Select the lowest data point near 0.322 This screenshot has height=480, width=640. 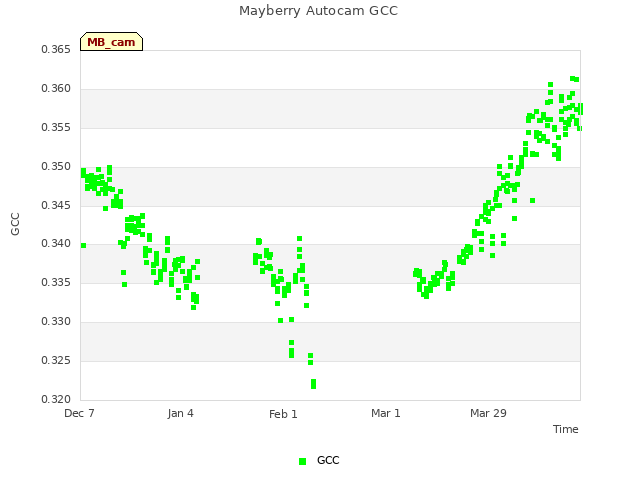313,386
